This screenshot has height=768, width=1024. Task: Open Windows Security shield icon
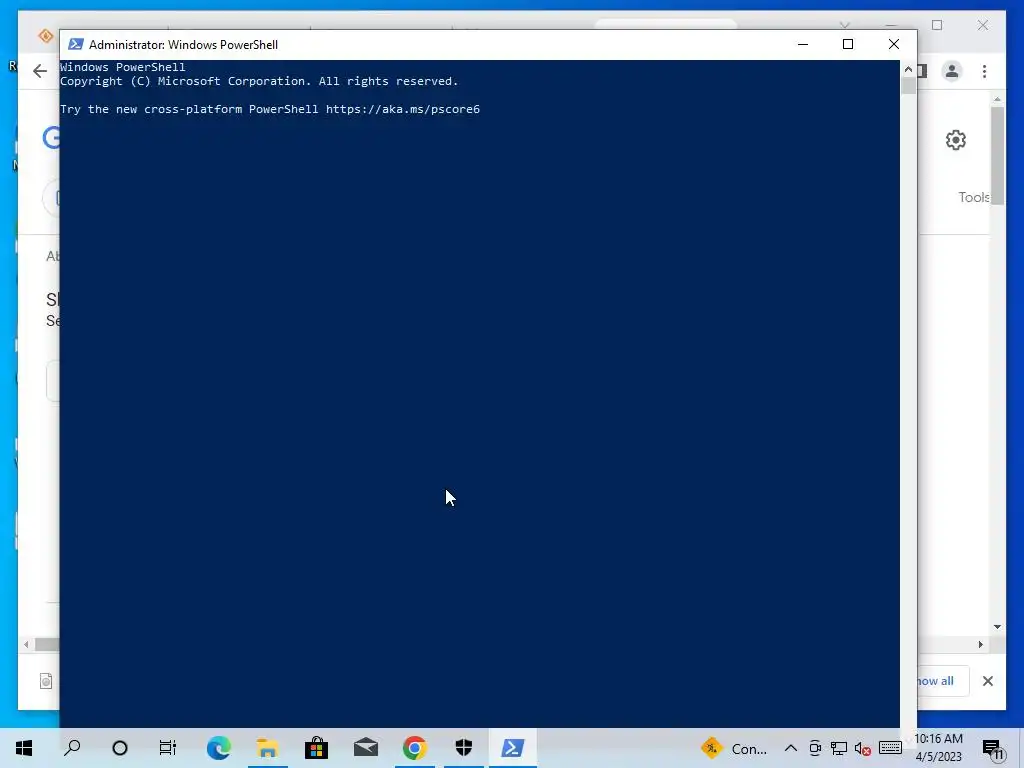[464, 748]
